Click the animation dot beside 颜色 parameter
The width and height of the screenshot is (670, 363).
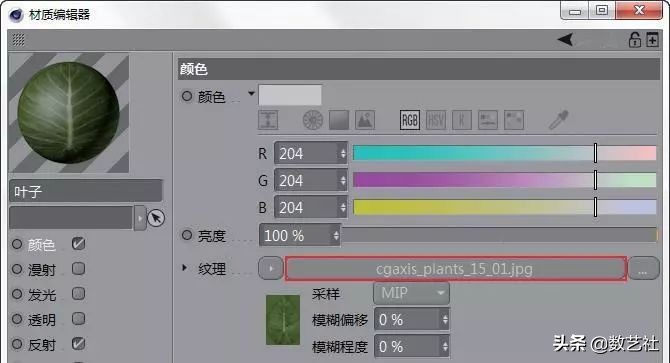187,96
